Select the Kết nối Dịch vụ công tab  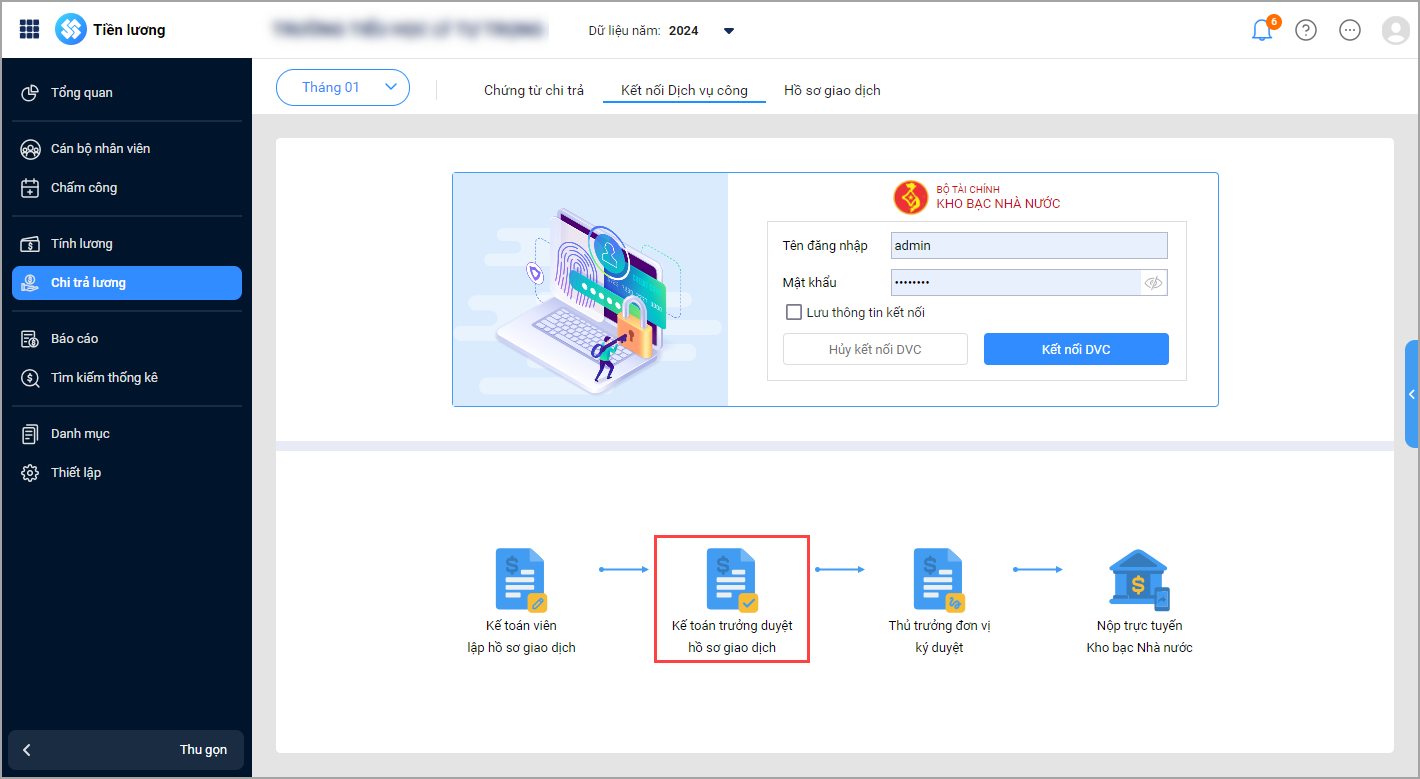[684, 90]
